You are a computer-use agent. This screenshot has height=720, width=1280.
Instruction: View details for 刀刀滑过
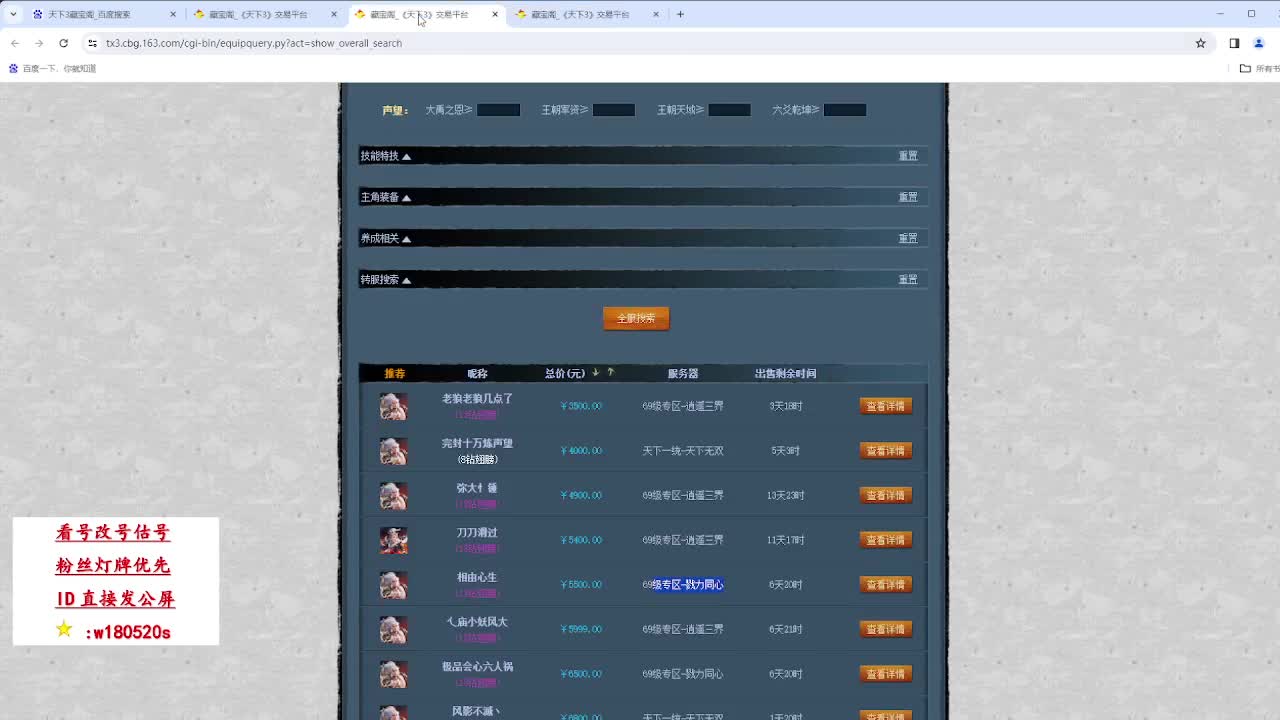point(886,540)
